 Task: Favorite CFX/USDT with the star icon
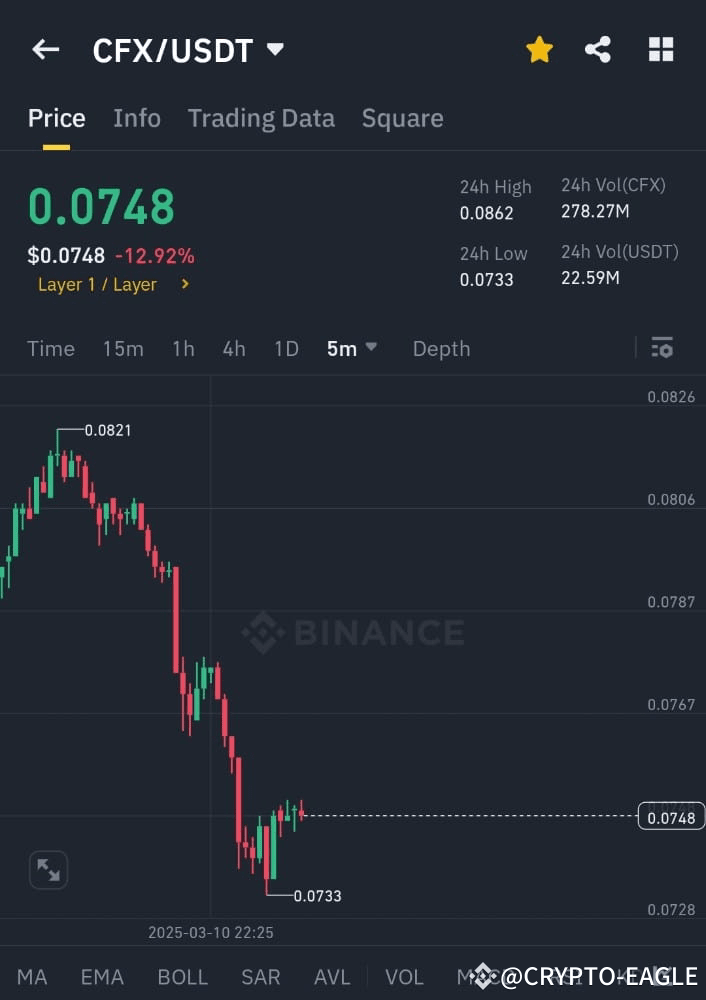[539, 49]
